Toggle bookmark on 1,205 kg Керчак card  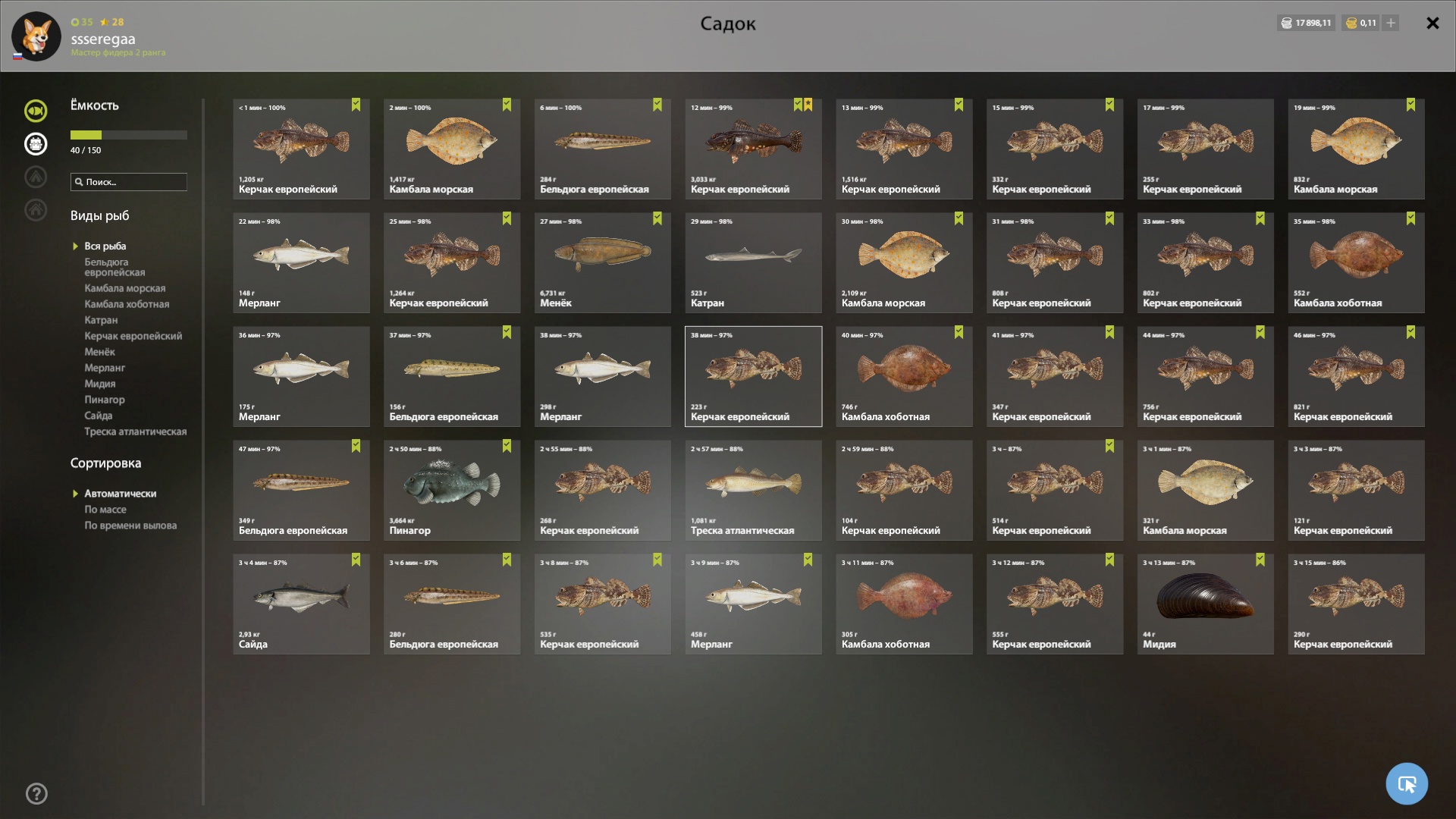[x=356, y=105]
